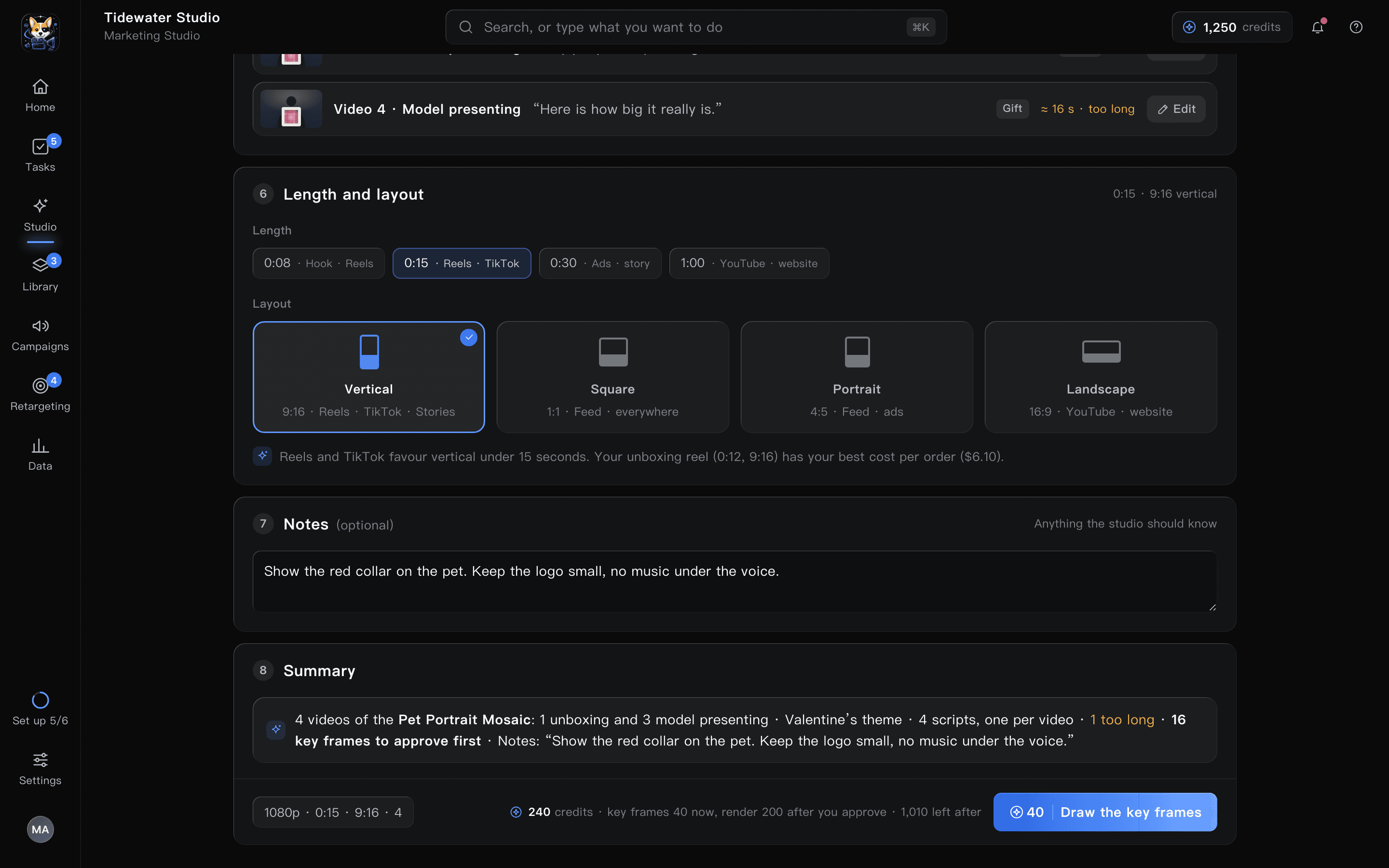This screenshot has width=1389, height=868.
Task: Open Settings in the sidebar
Action: tap(40, 769)
